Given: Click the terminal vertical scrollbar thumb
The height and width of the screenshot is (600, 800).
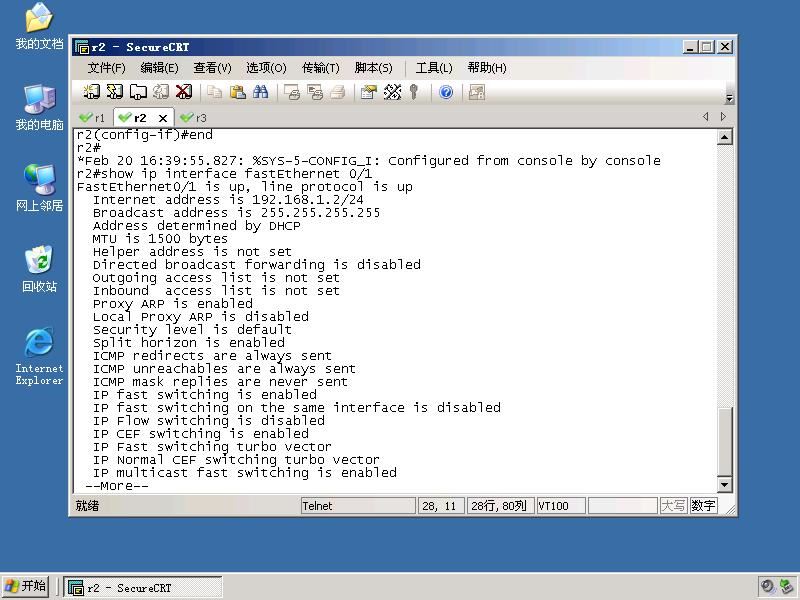Looking at the screenshot, I should tap(724, 441).
